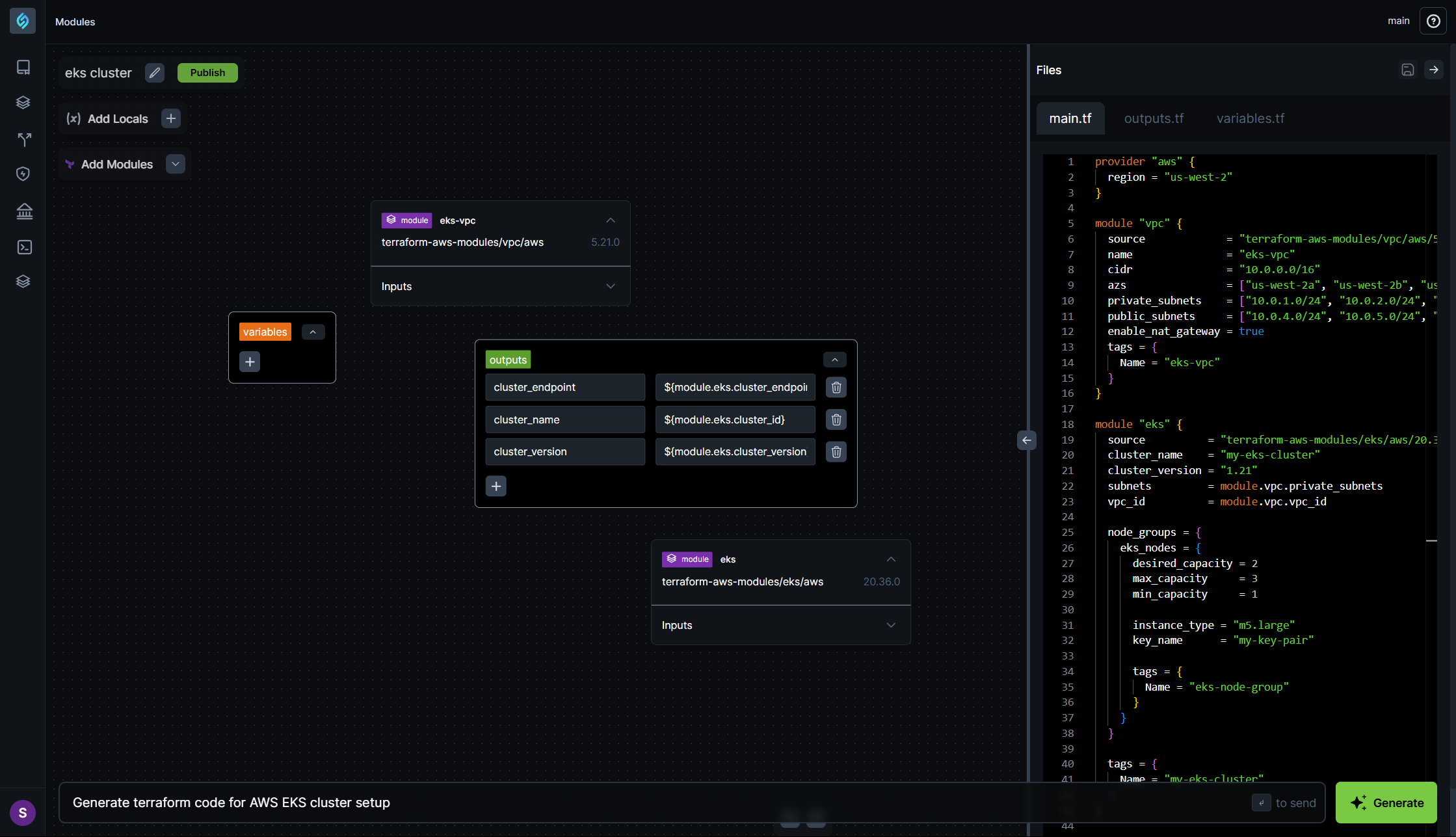Switch to the outputs.tf tab

1154,118
